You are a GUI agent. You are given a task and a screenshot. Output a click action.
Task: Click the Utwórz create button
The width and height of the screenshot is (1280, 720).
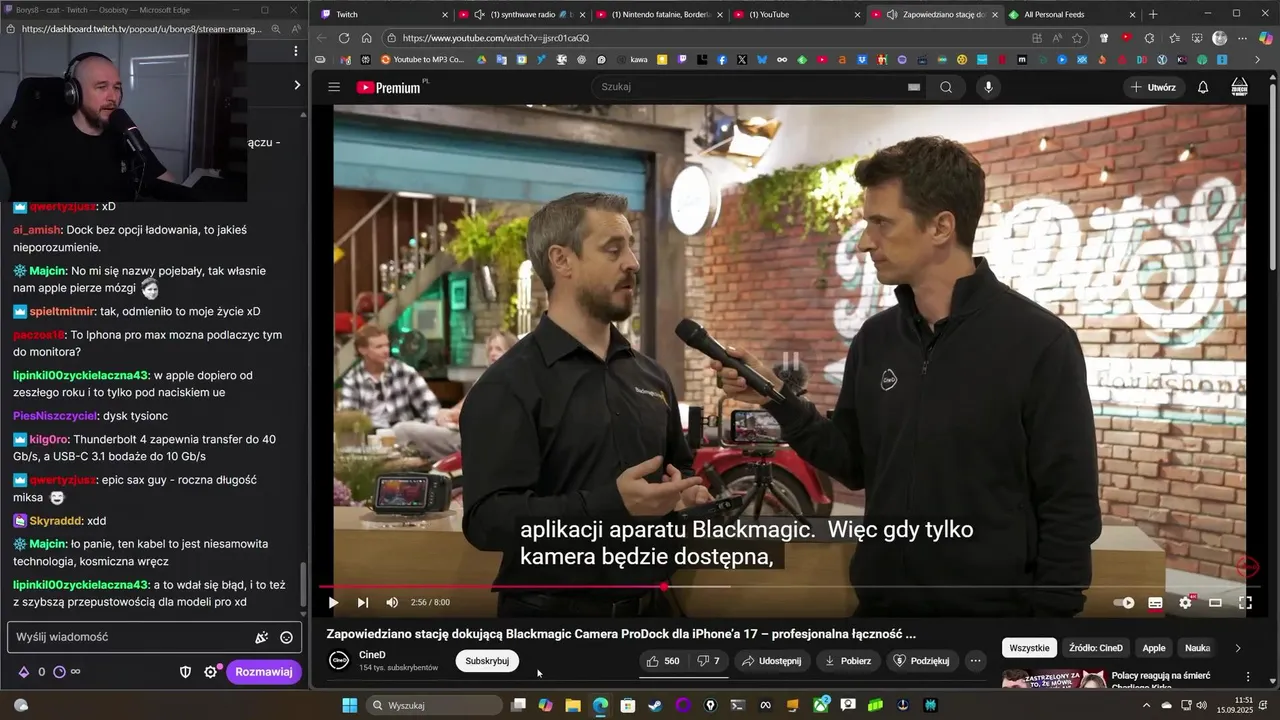(1153, 87)
